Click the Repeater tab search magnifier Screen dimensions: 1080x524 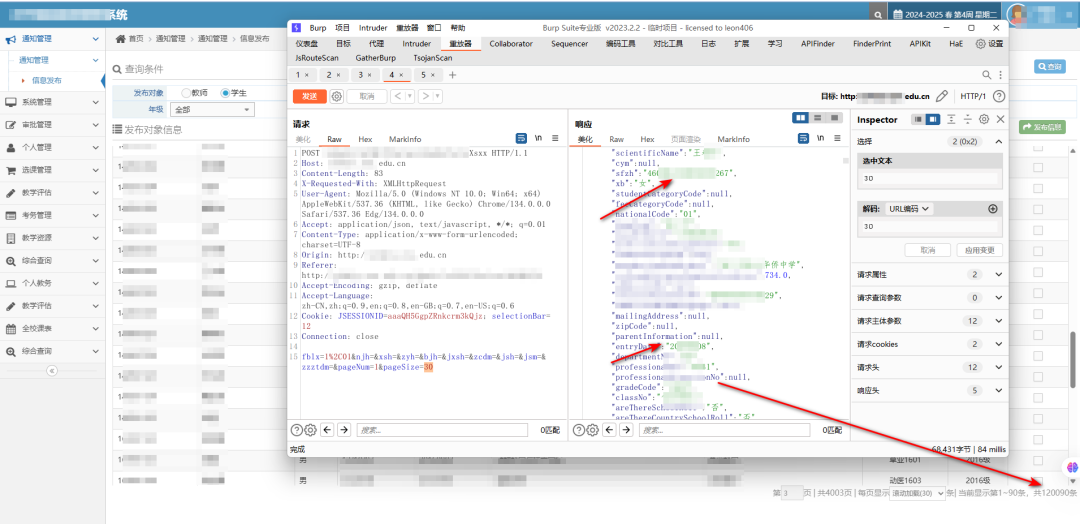(x=986, y=74)
